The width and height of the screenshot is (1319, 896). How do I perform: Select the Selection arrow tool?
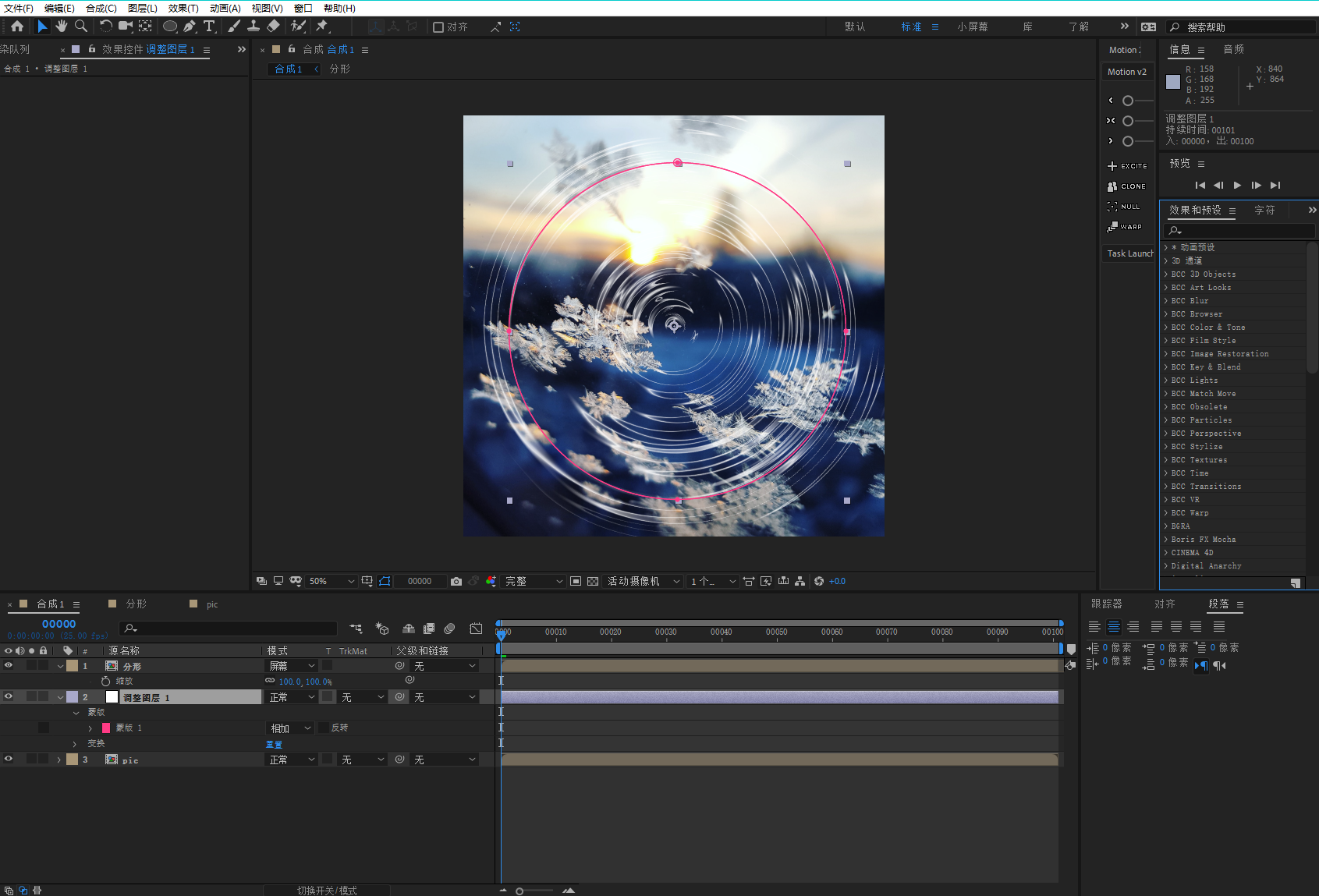(42, 27)
